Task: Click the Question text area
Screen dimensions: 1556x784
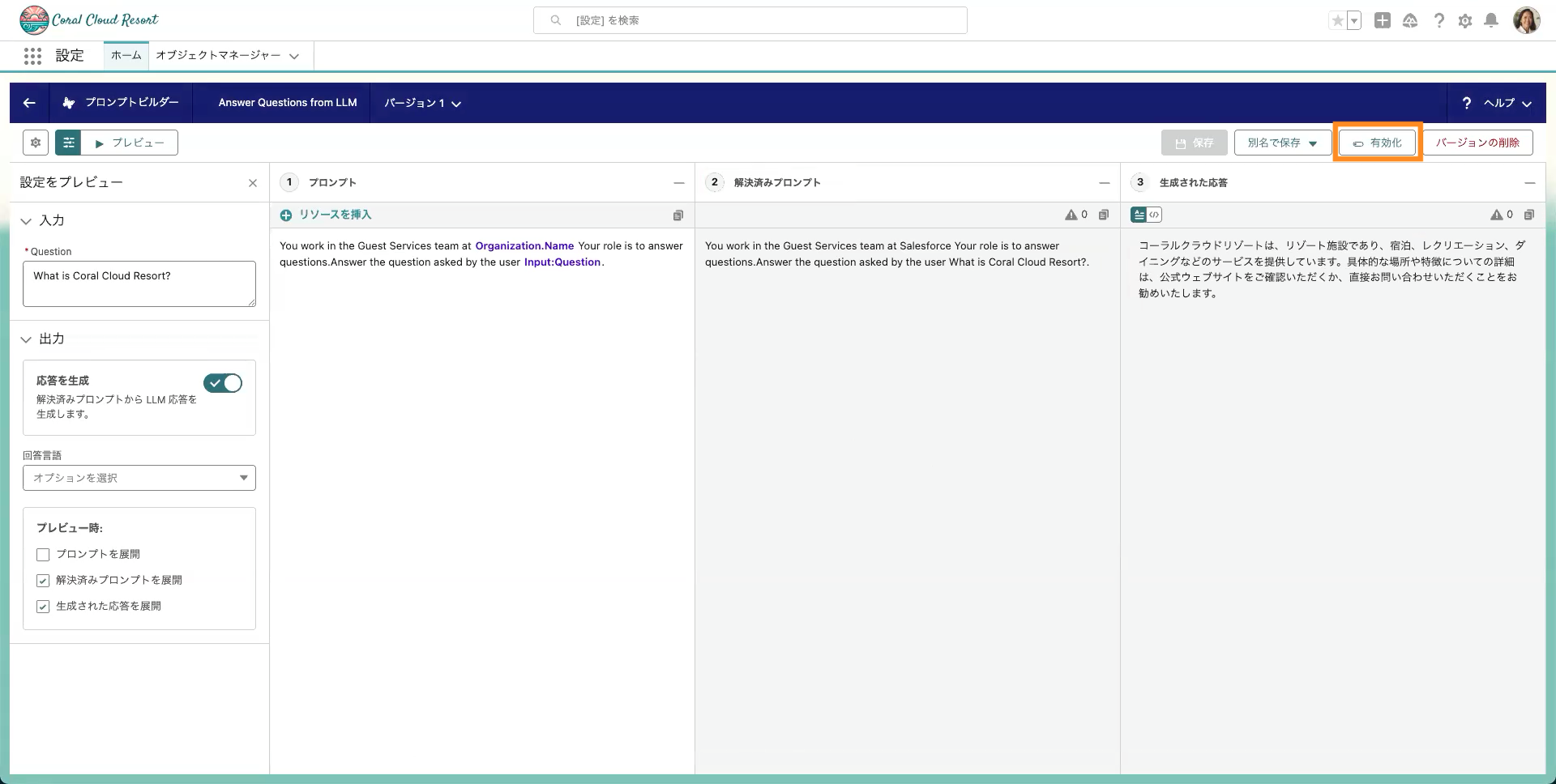Action: point(139,283)
